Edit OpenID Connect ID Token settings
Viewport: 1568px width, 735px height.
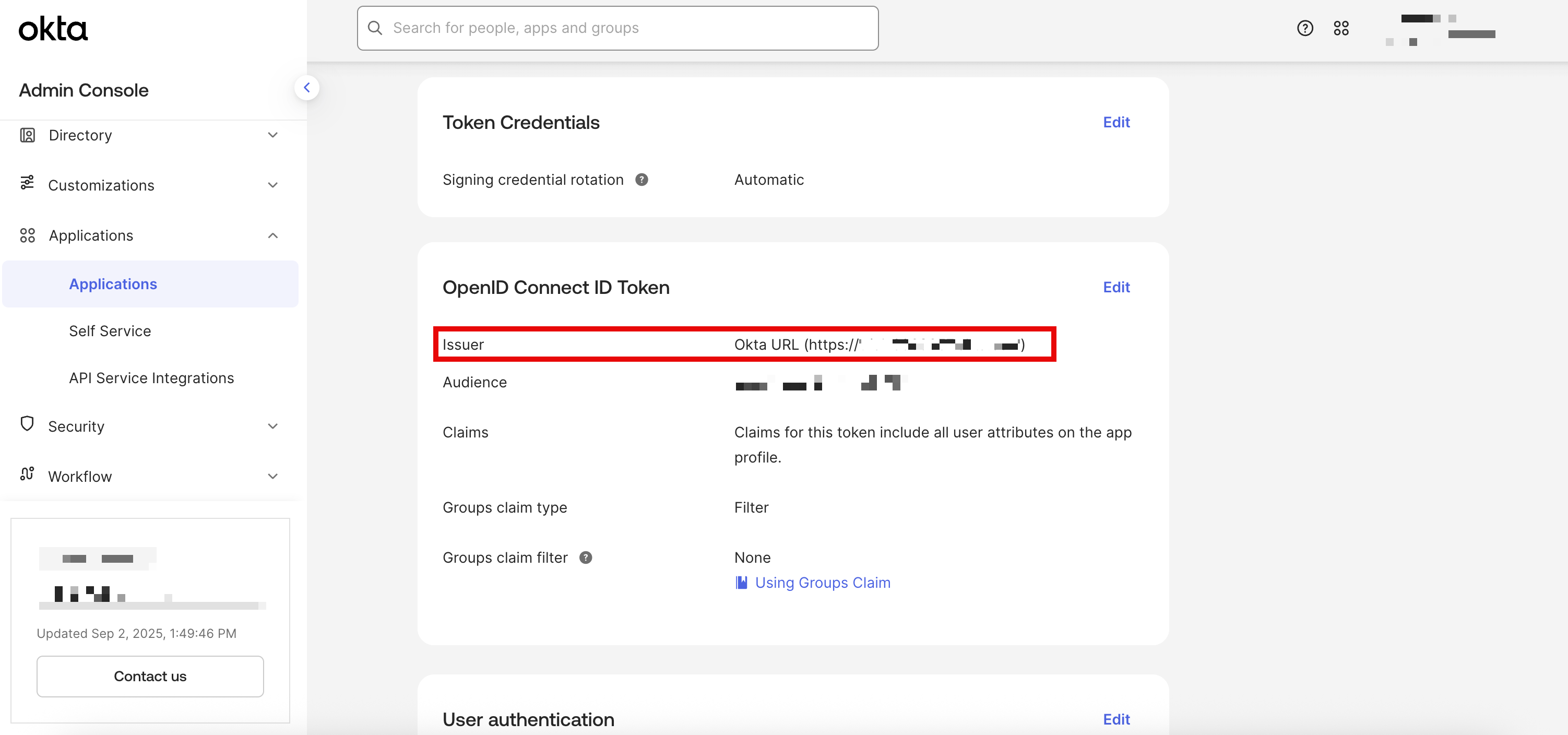(1116, 287)
